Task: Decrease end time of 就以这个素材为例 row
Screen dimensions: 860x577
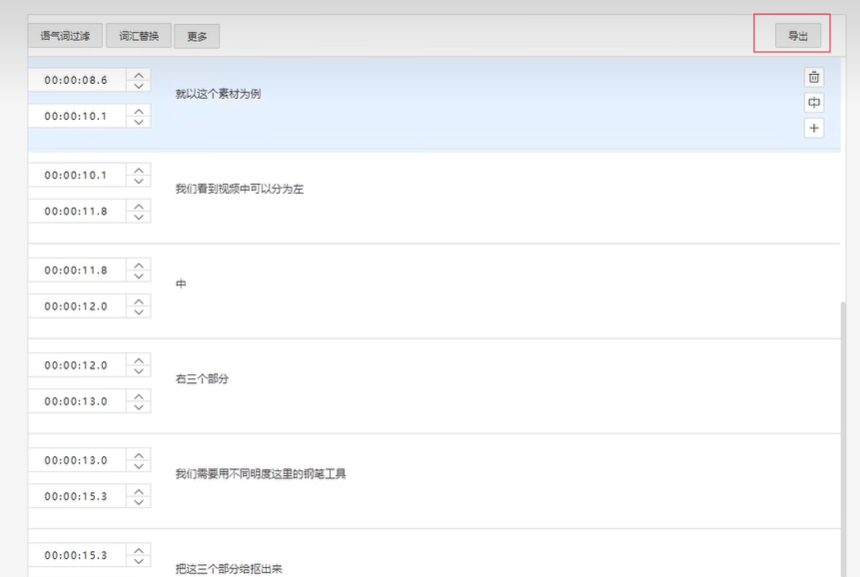Action: pyautogui.click(x=139, y=122)
